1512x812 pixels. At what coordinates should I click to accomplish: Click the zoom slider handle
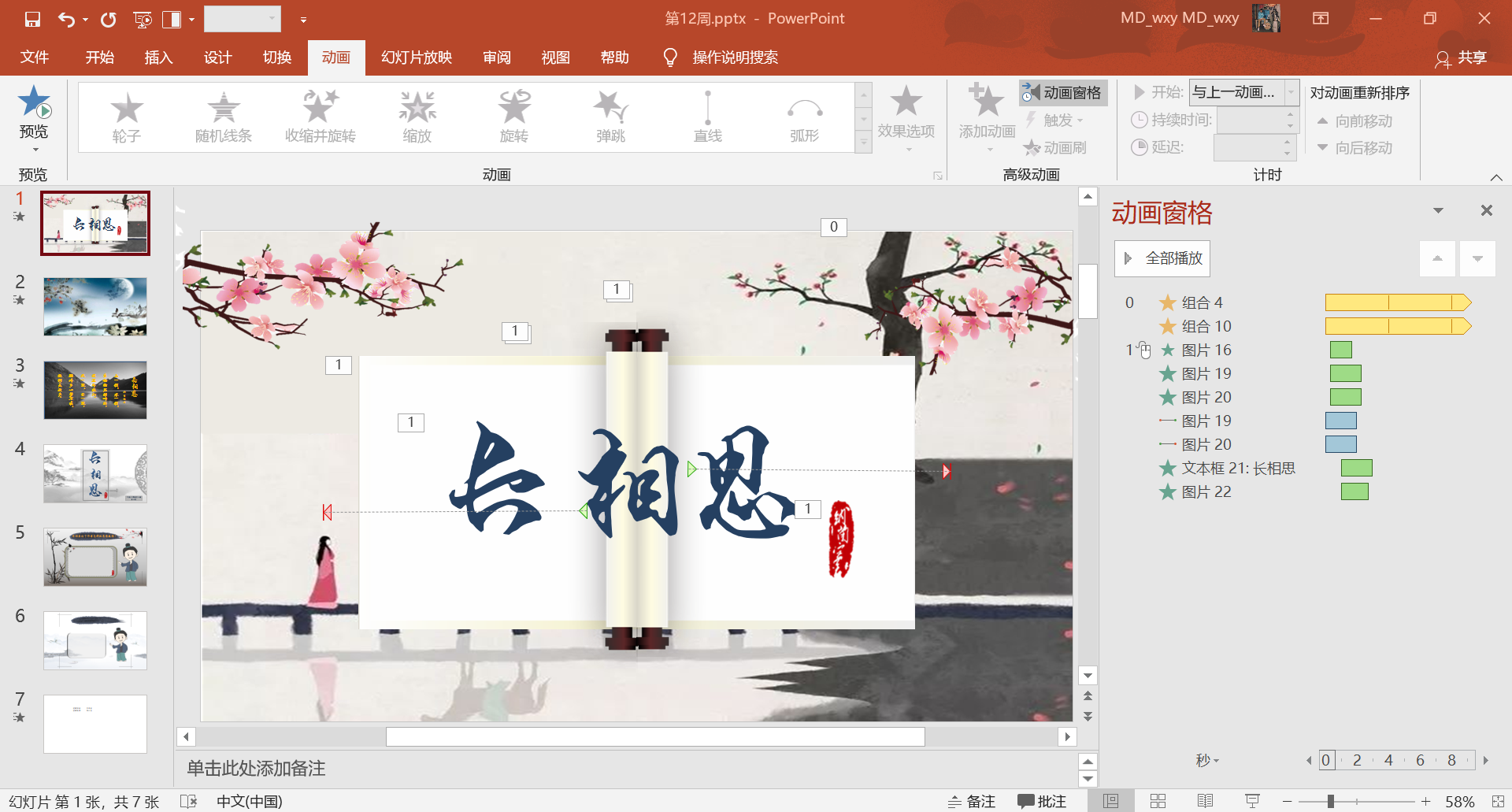point(1330,801)
